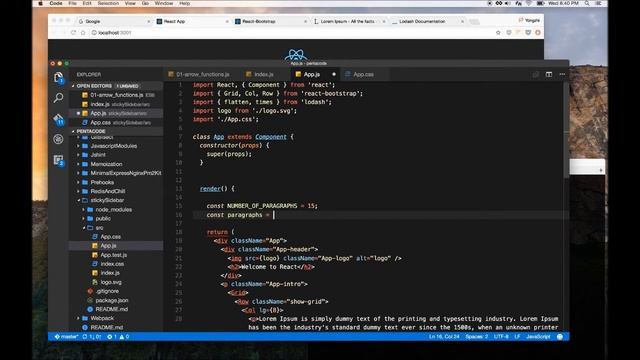Click the Ln 16, Col 24 cursor position
This screenshot has width=640, height=360.
(x=444, y=337)
